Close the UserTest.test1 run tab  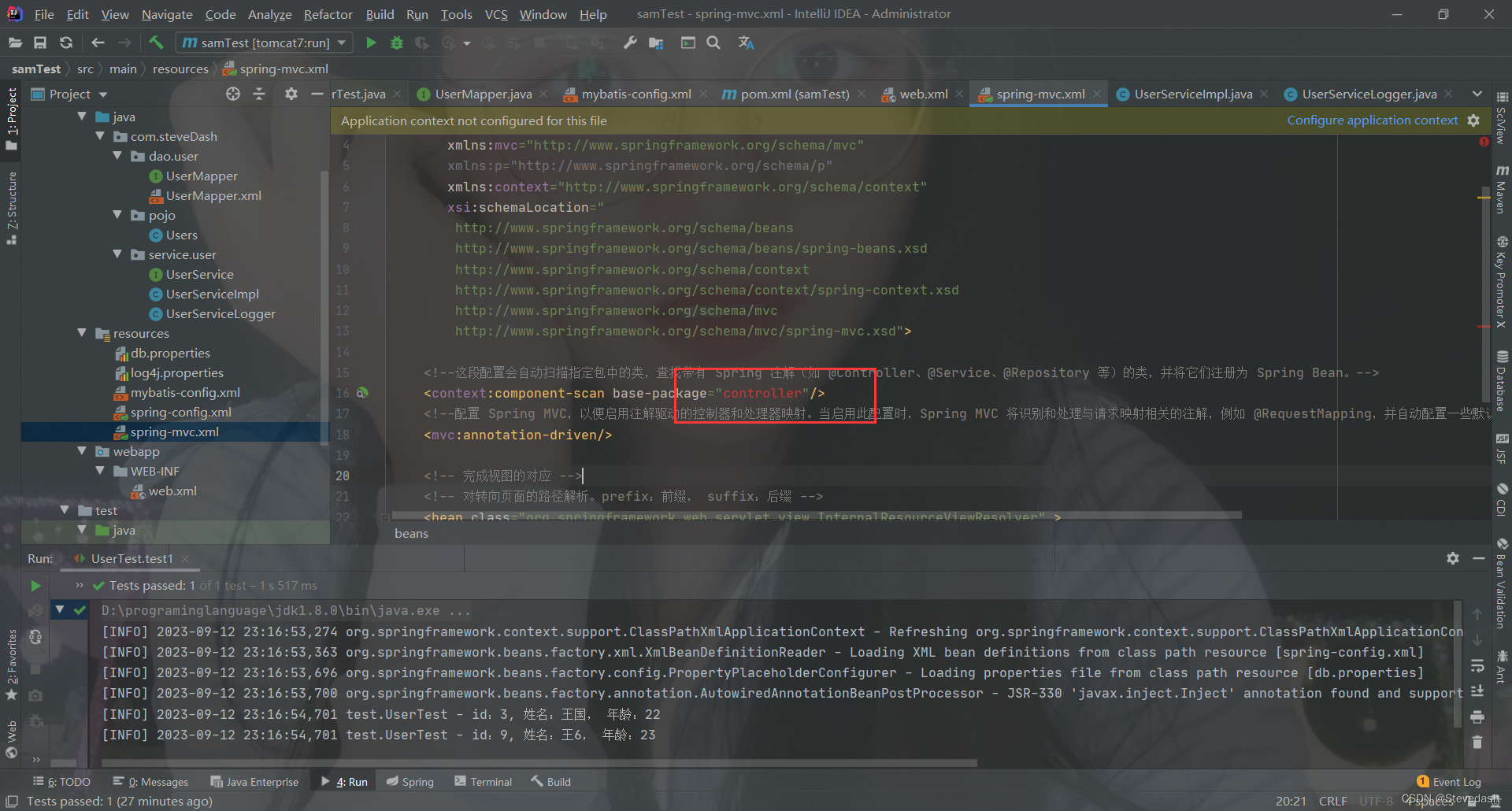(x=185, y=558)
